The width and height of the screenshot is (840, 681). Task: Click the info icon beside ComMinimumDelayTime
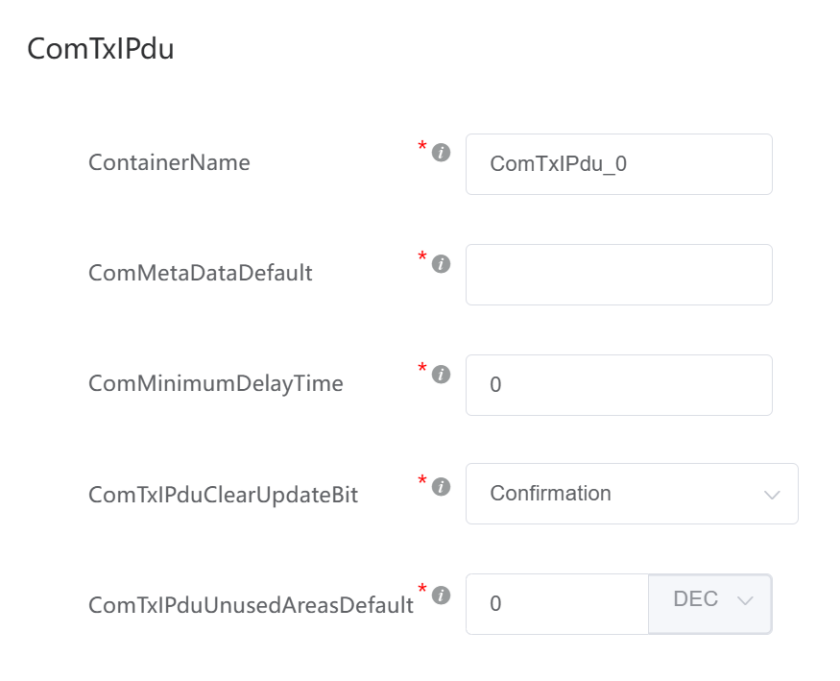click(441, 375)
